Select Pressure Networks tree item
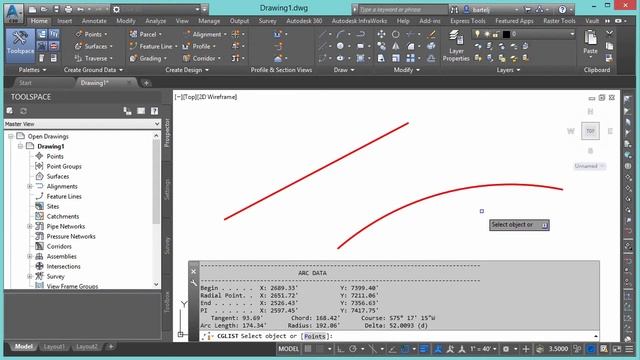 (71, 236)
